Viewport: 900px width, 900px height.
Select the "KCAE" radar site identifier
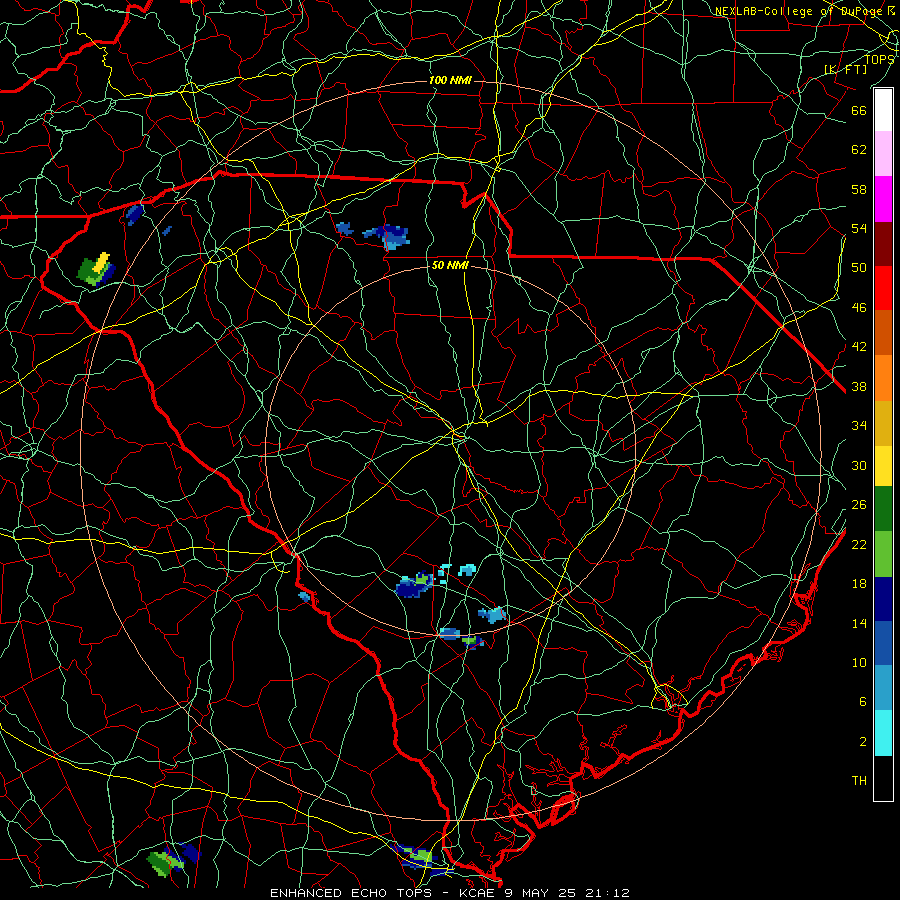(x=479, y=893)
